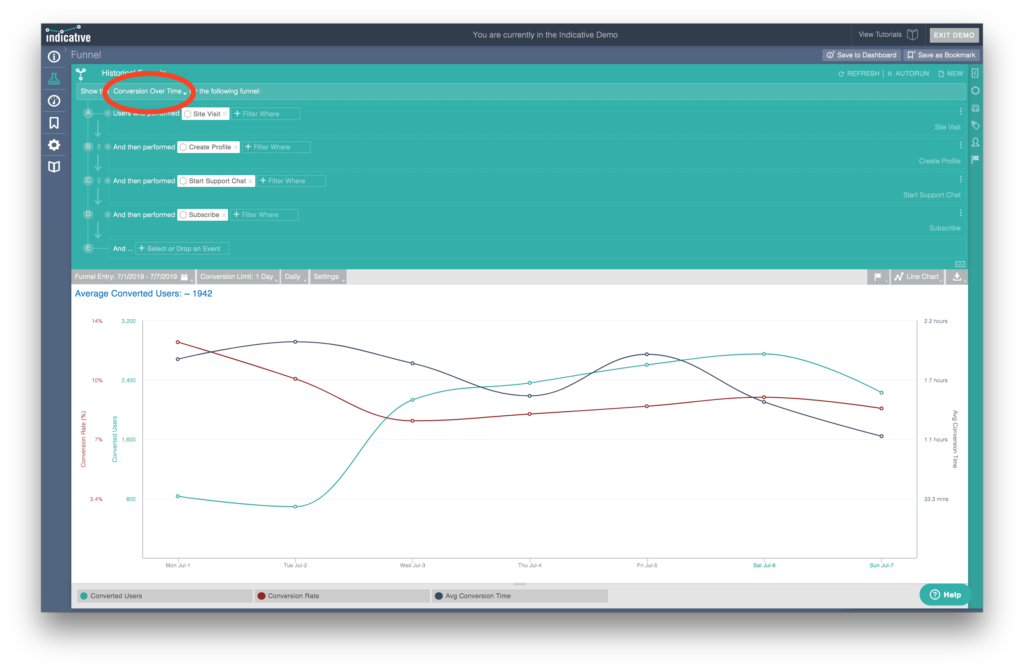
Task: Open the Line Chart type dropdown
Action: tap(918, 277)
